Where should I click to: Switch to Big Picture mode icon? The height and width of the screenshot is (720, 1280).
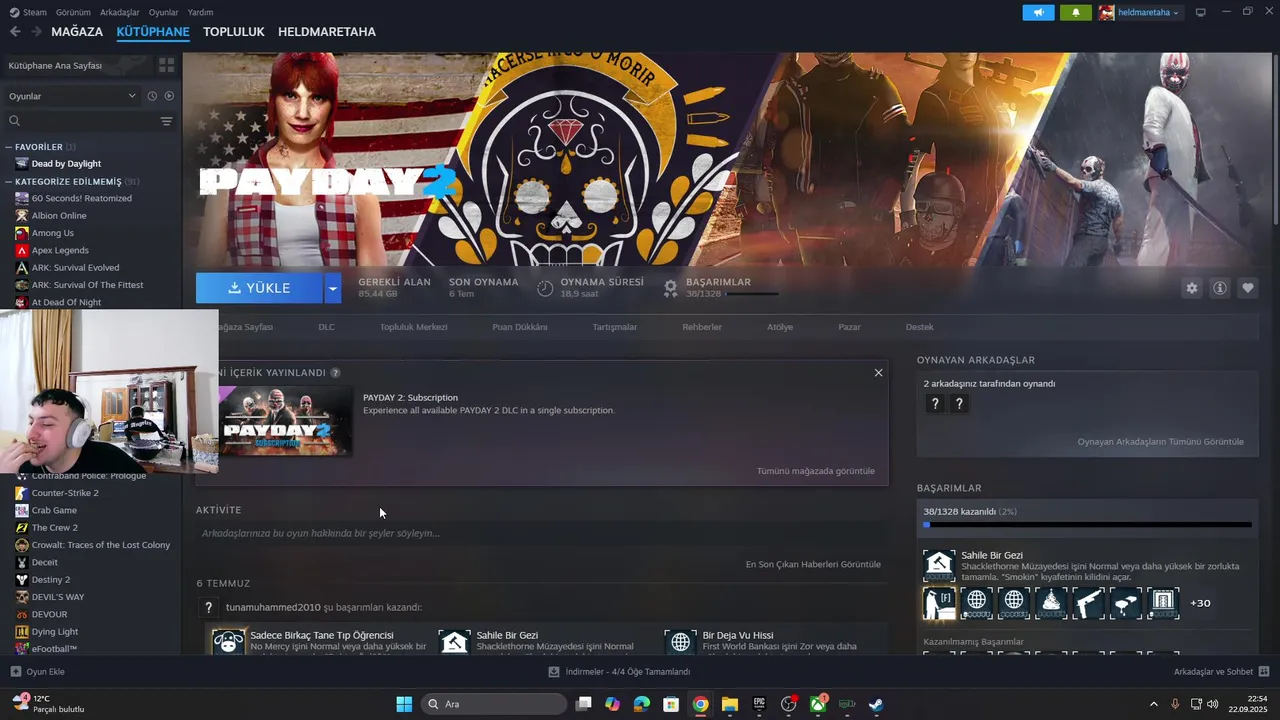click(1200, 12)
